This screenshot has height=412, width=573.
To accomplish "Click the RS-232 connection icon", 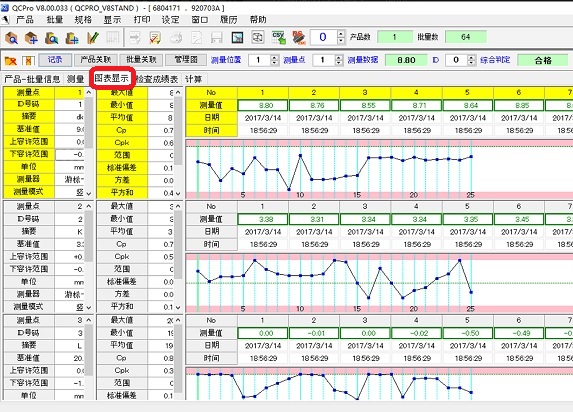I will [x=299, y=37].
